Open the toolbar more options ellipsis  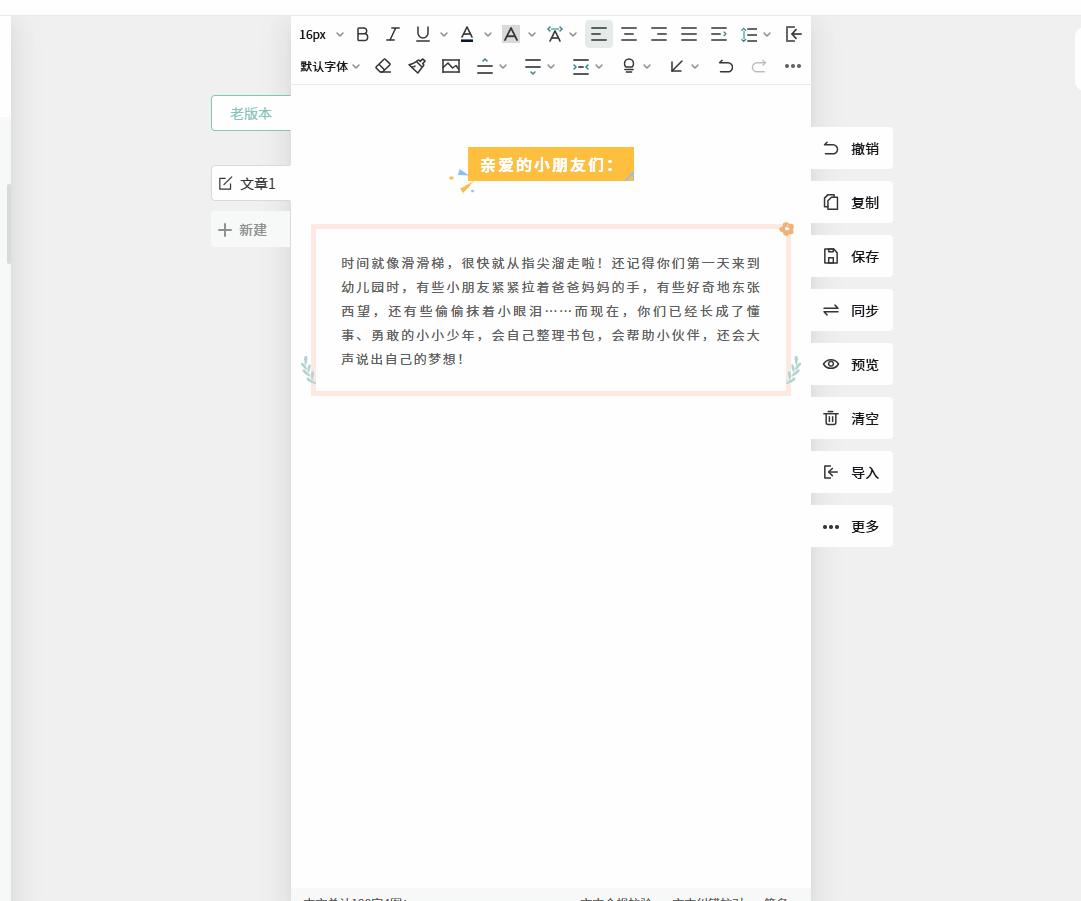pos(793,66)
